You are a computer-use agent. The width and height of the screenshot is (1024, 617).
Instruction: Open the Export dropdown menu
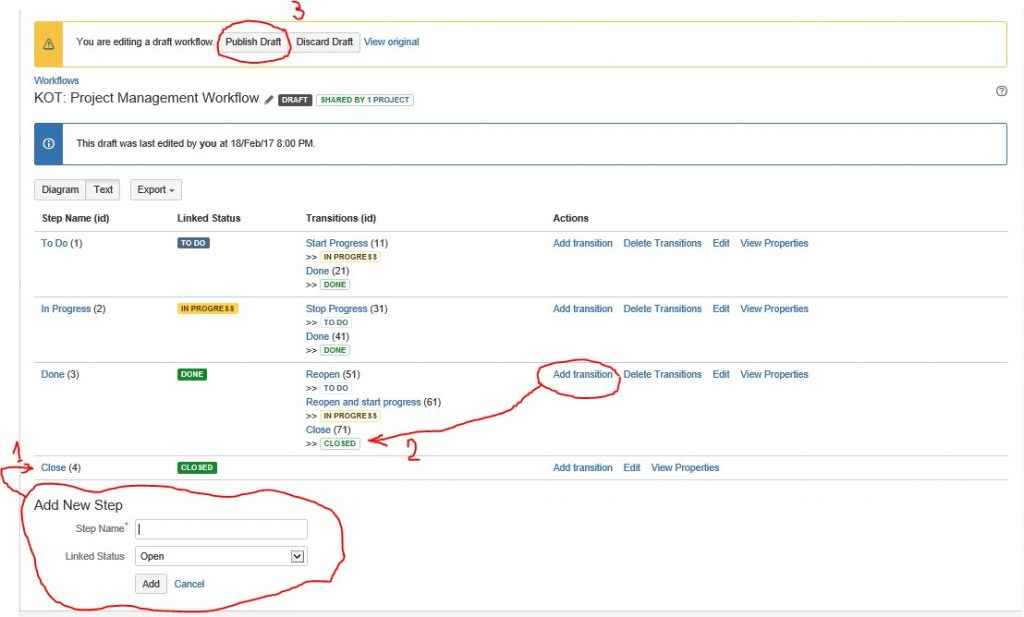(x=155, y=190)
